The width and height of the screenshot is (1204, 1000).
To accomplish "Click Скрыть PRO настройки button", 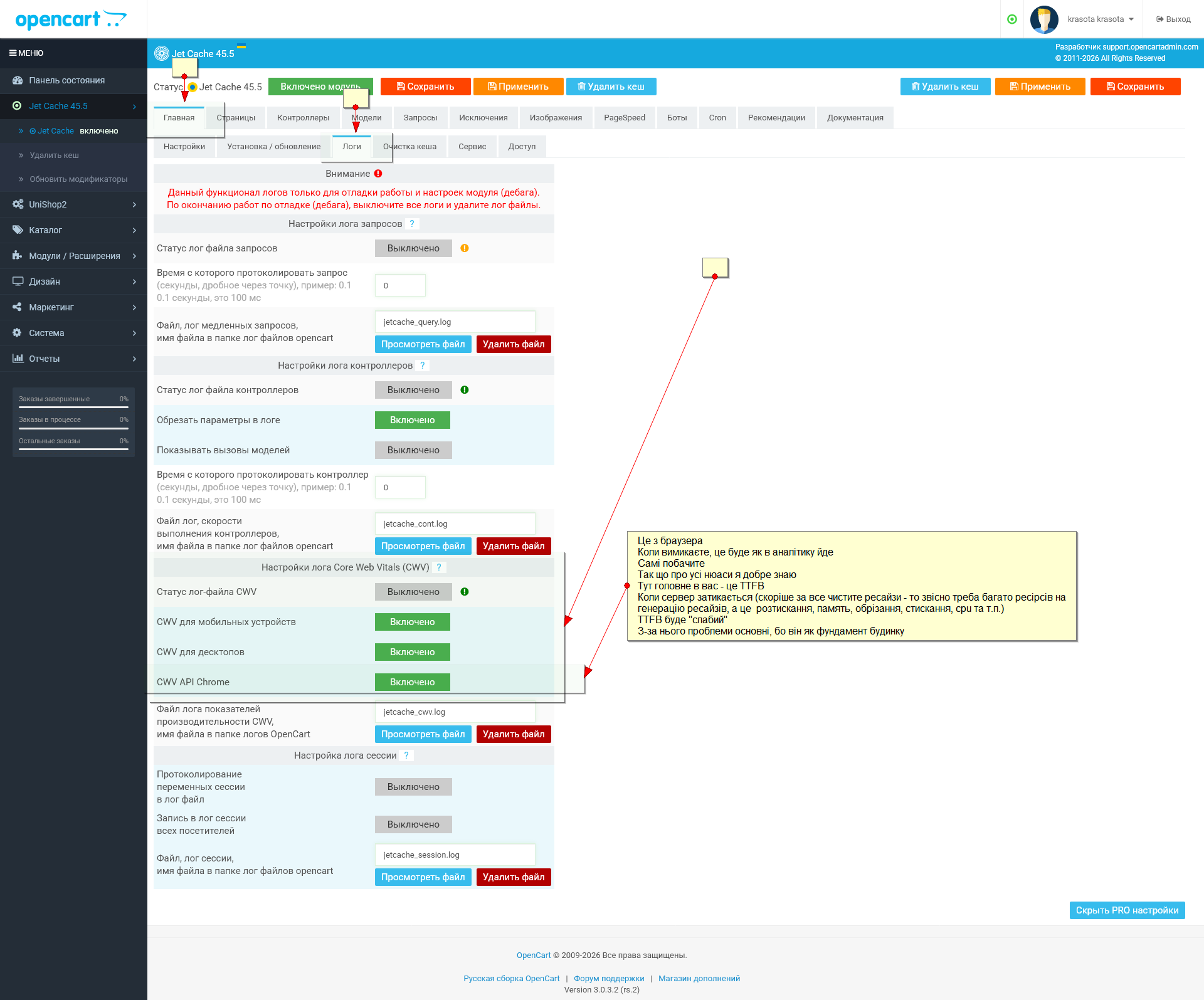I will [x=1127, y=910].
